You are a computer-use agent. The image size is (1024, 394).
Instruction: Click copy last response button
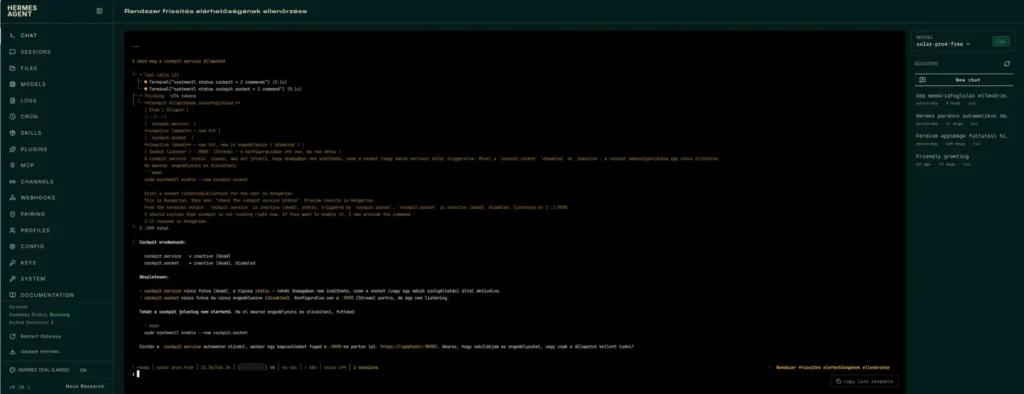(x=865, y=381)
